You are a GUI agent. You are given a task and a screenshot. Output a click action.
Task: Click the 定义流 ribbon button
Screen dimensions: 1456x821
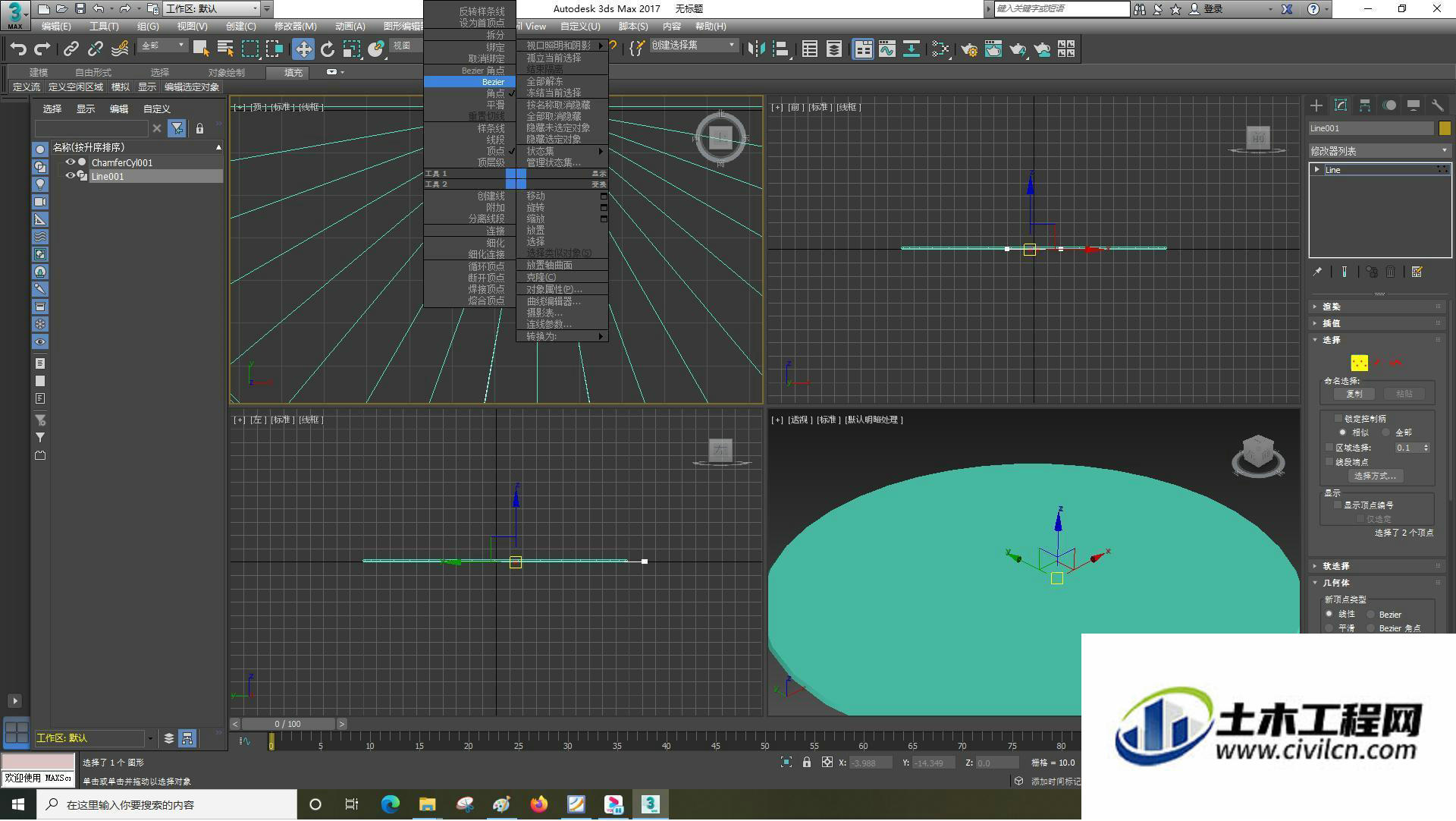pos(27,87)
